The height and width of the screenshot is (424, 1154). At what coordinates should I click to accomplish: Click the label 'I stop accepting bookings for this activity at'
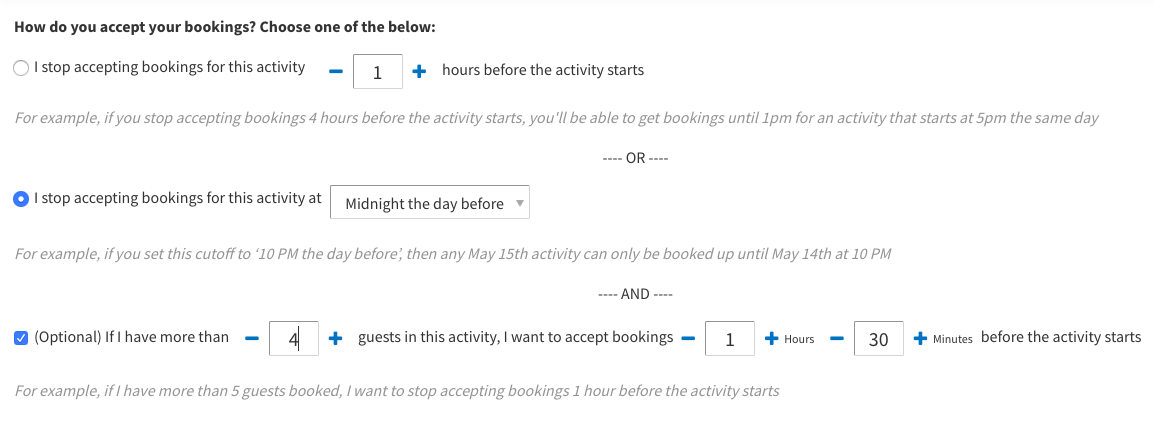pyautogui.click(x=178, y=198)
